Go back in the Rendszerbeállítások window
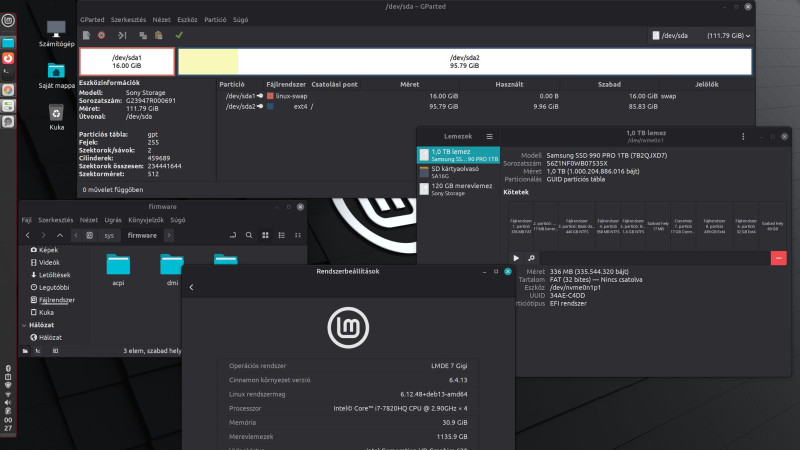The width and height of the screenshot is (800, 450). [191, 287]
